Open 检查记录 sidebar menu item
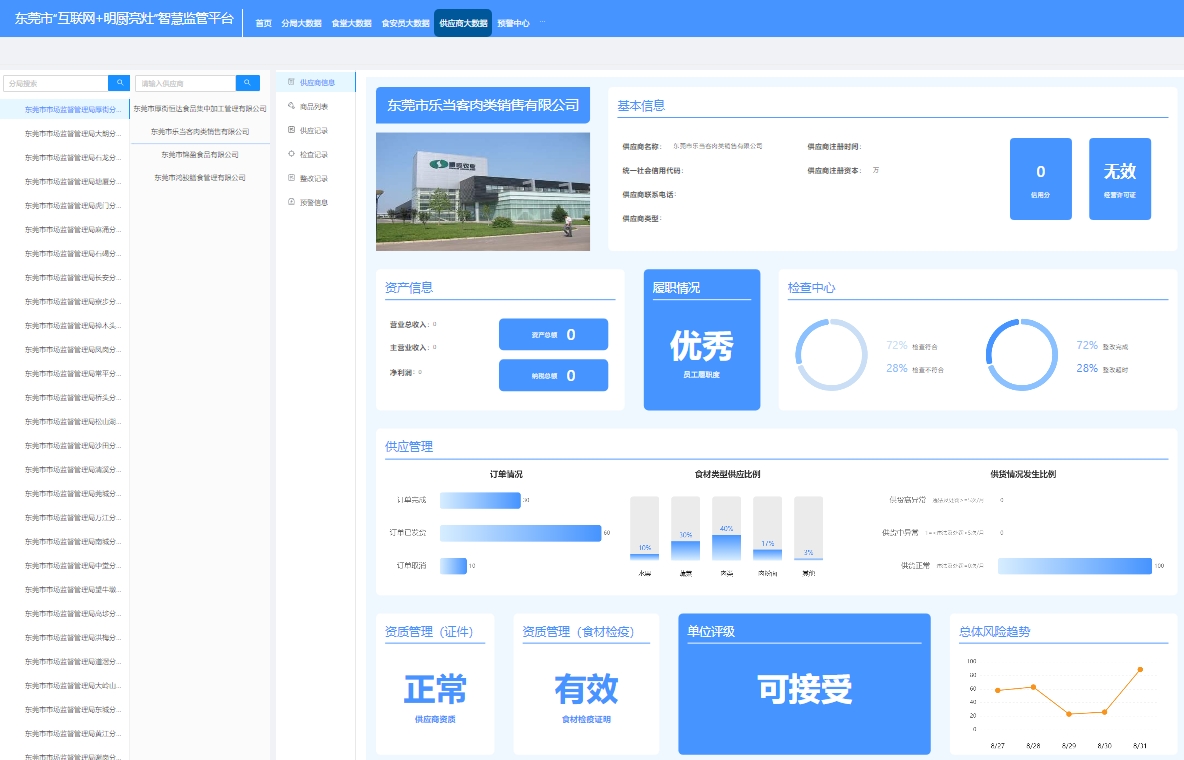Screen dimensions: 1184x760 click(314, 155)
